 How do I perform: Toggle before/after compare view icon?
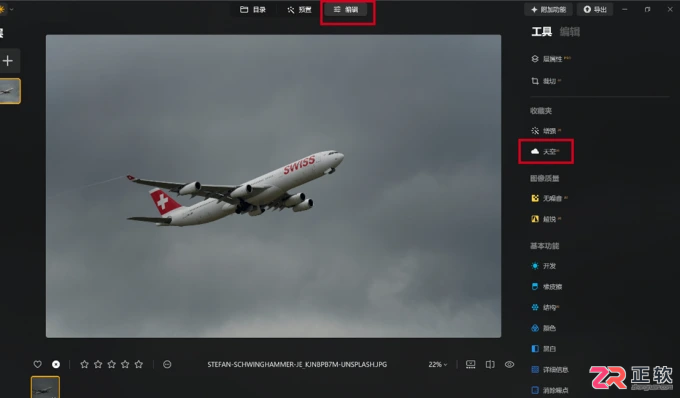point(490,364)
